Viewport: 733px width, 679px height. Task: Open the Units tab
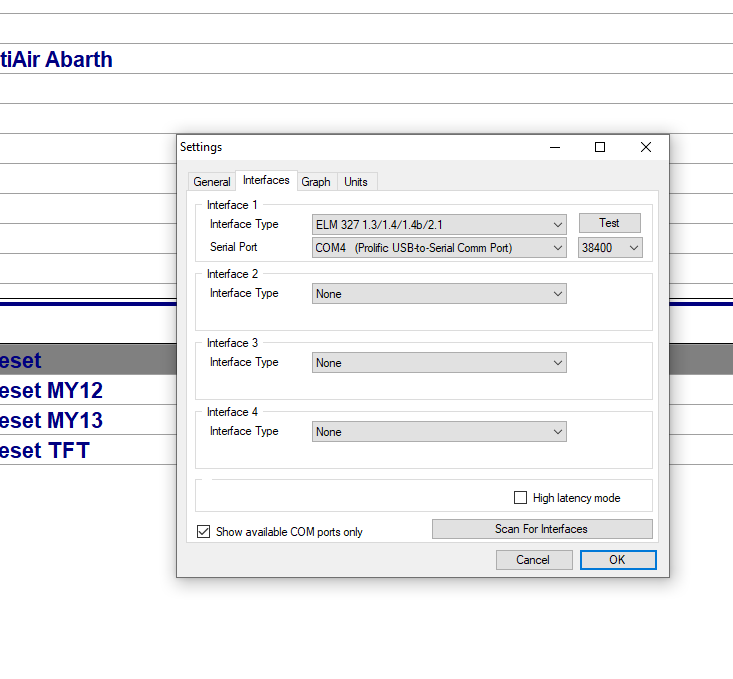[x=356, y=182]
